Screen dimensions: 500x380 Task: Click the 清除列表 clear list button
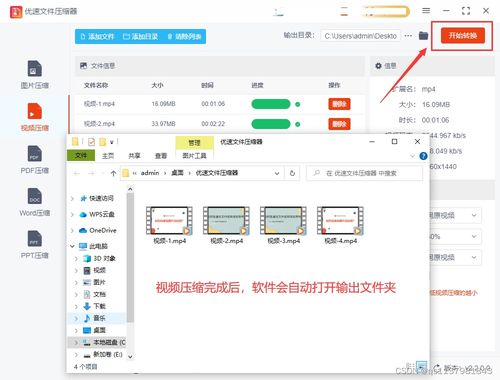184,36
